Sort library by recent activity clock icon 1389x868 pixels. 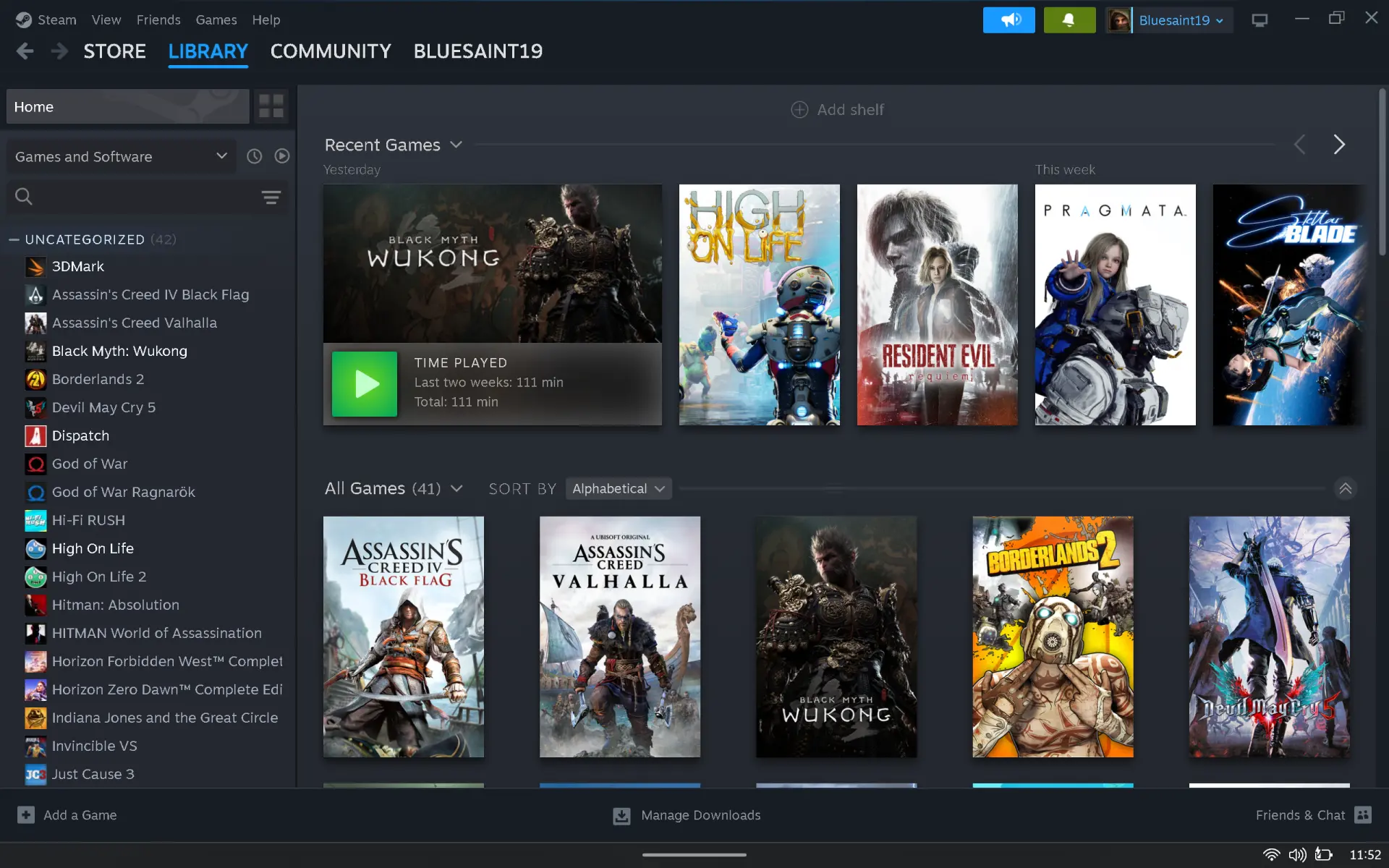254,156
